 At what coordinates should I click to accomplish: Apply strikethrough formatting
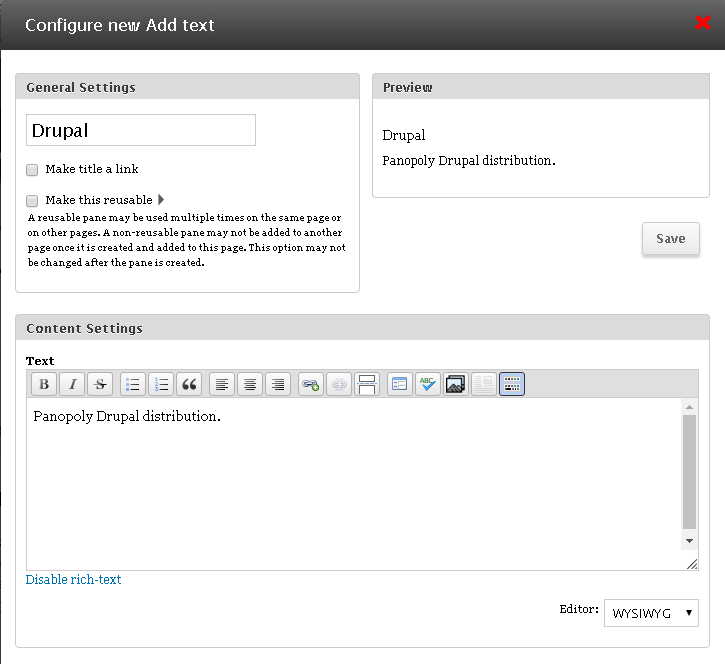[x=100, y=384]
